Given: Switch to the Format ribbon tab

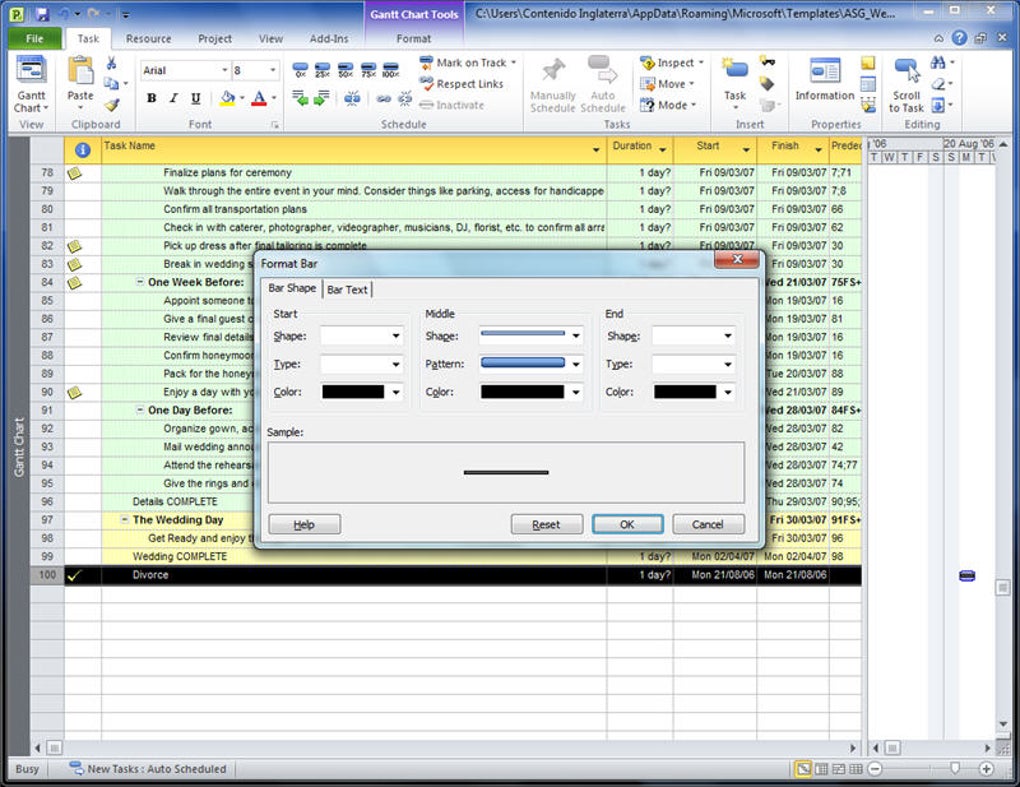Looking at the screenshot, I should (x=414, y=38).
